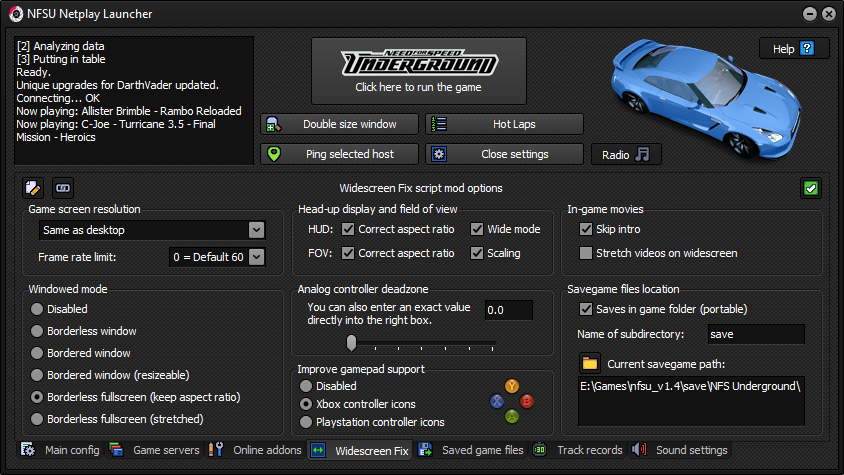Click the Ping selected host pin icon
The width and height of the screenshot is (844, 475).
[274, 154]
